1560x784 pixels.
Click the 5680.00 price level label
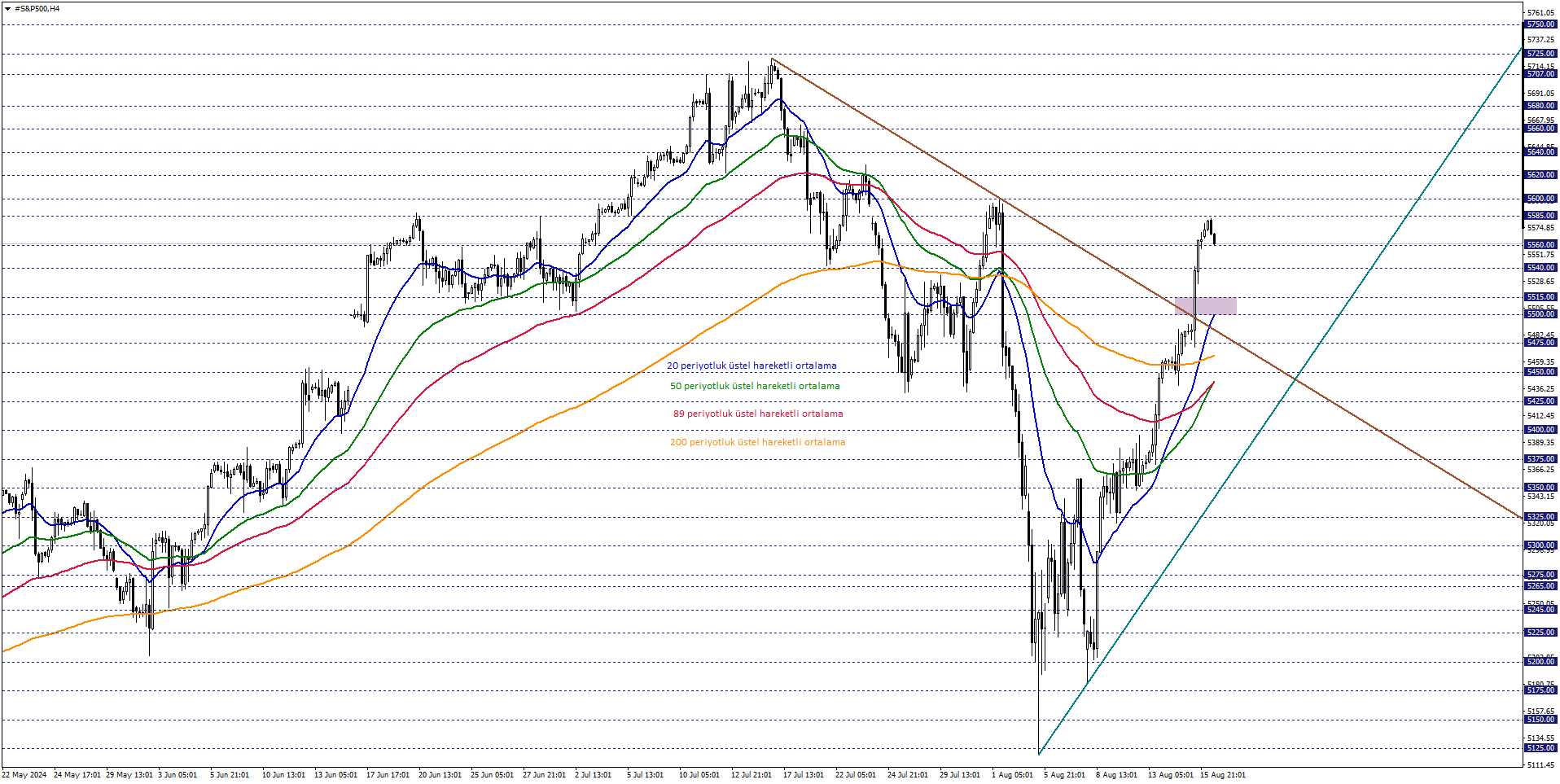tap(1540, 106)
